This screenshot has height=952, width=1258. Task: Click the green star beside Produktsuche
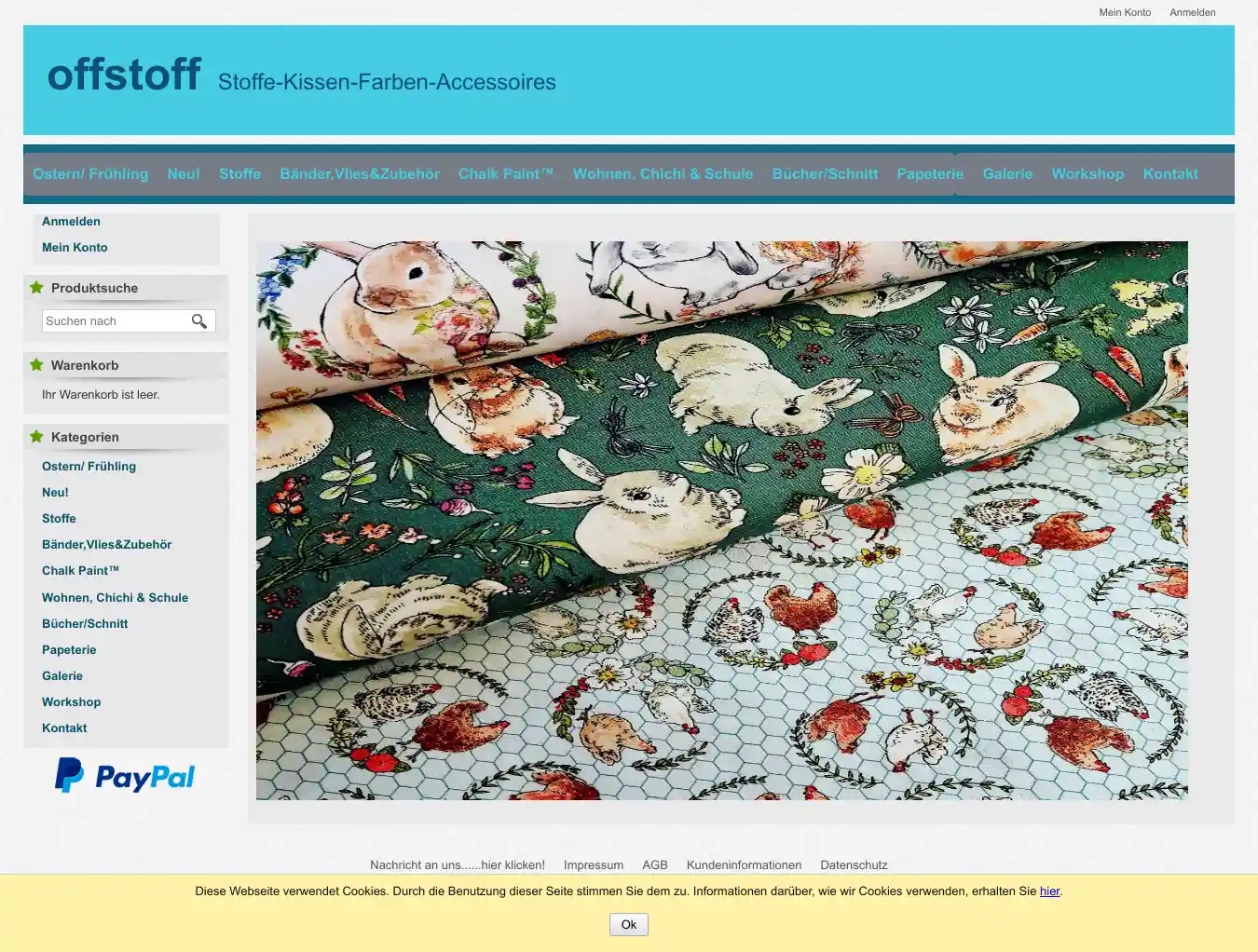pos(36,288)
